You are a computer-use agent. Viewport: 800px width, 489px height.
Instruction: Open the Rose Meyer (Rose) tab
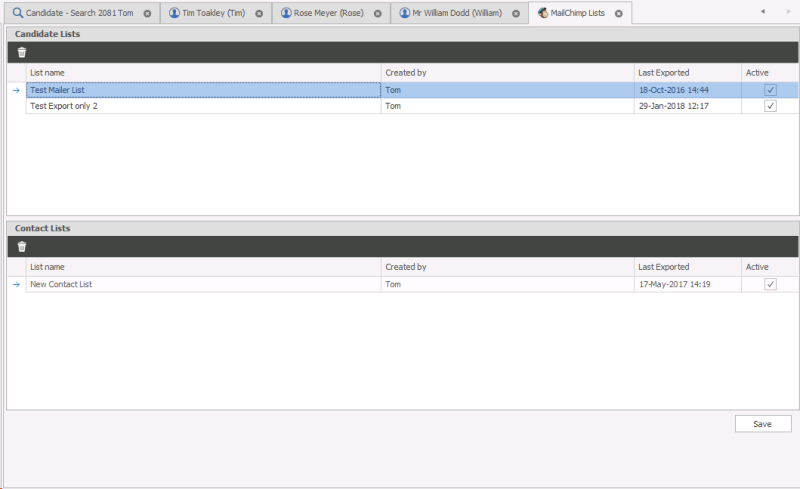point(320,14)
